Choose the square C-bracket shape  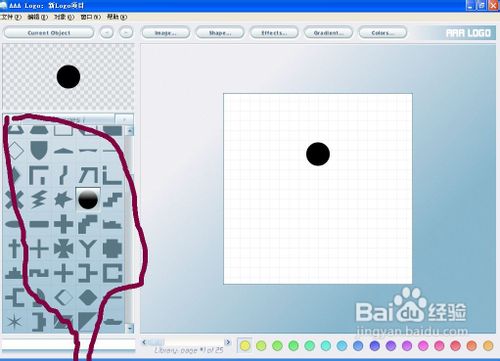click(x=112, y=273)
